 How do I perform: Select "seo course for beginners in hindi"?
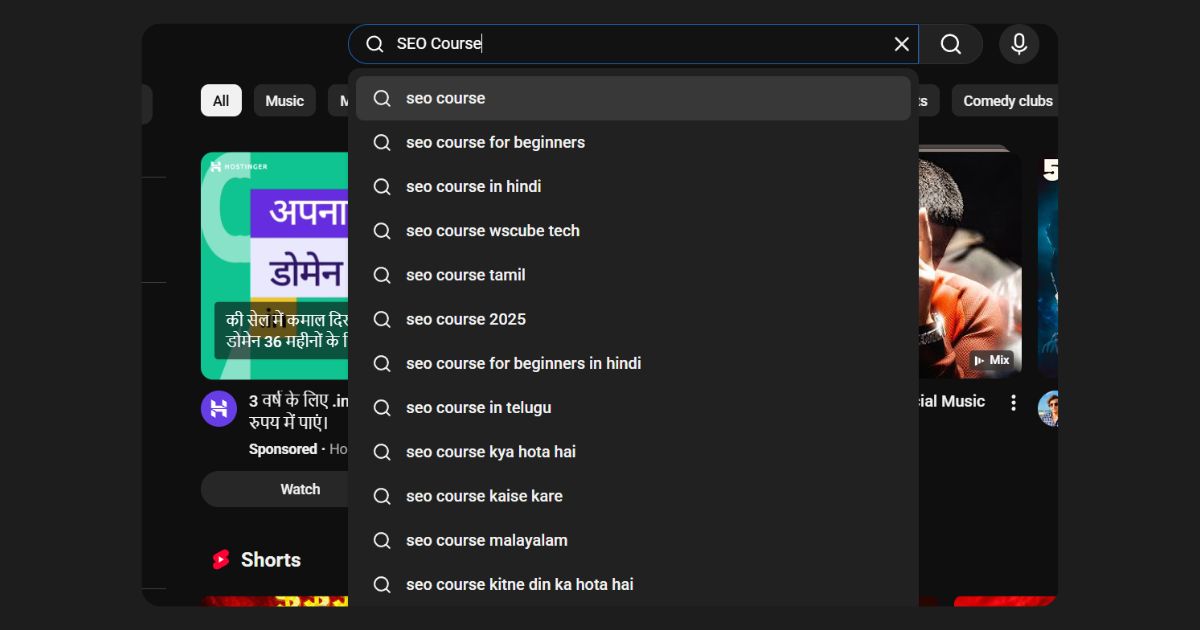tap(633, 363)
